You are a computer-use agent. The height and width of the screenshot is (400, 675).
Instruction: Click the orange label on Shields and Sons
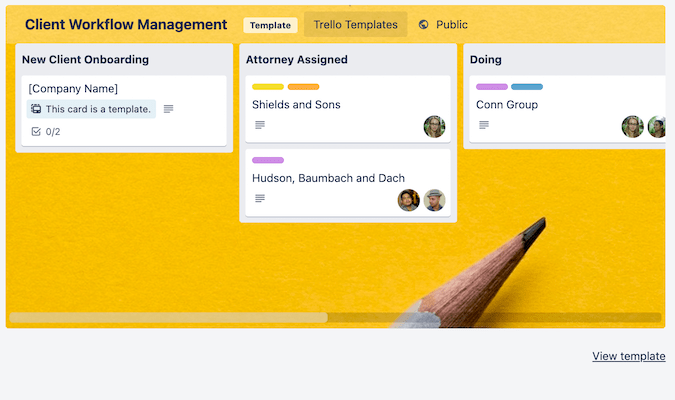[303, 87]
